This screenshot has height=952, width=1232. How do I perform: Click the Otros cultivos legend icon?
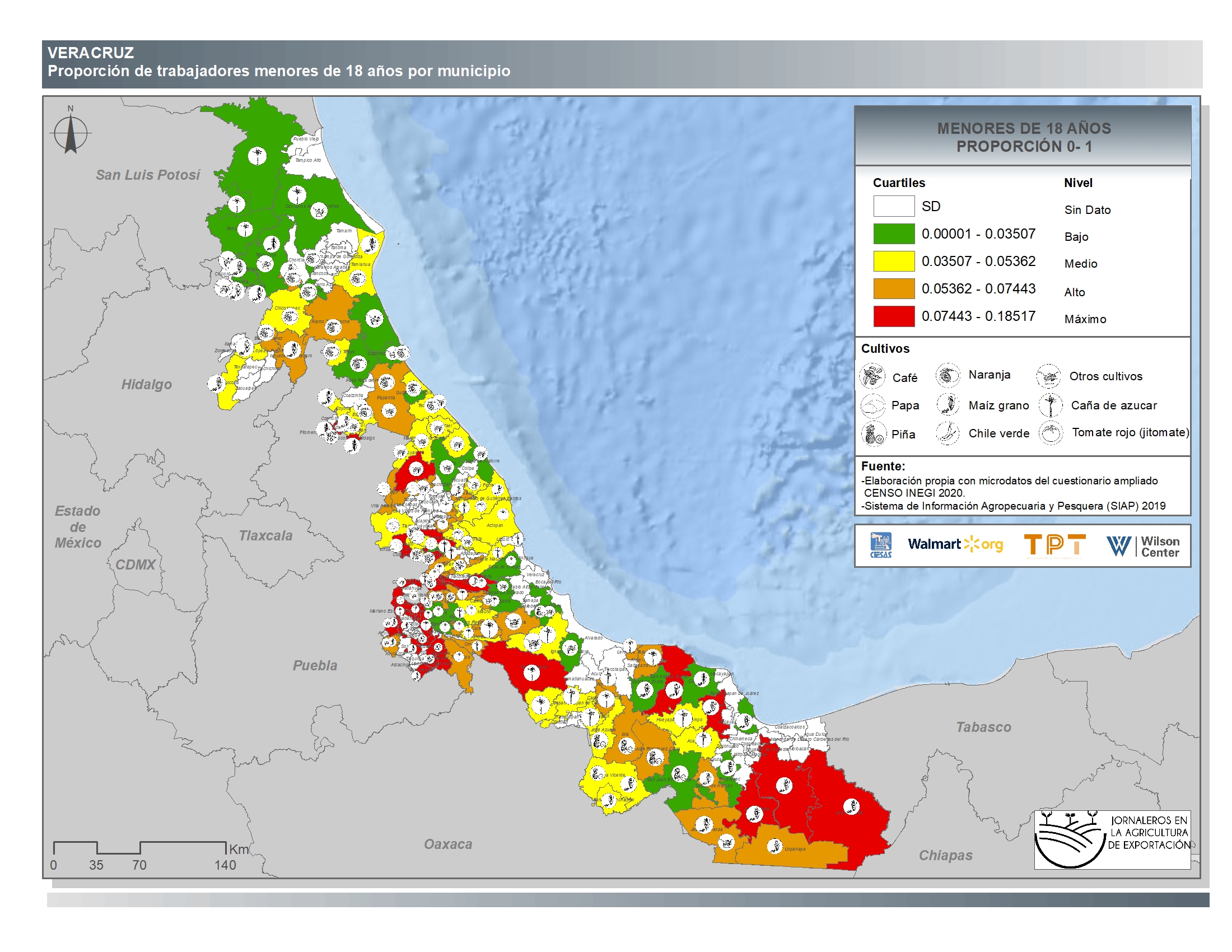pyautogui.click(x=1048, y=376)
